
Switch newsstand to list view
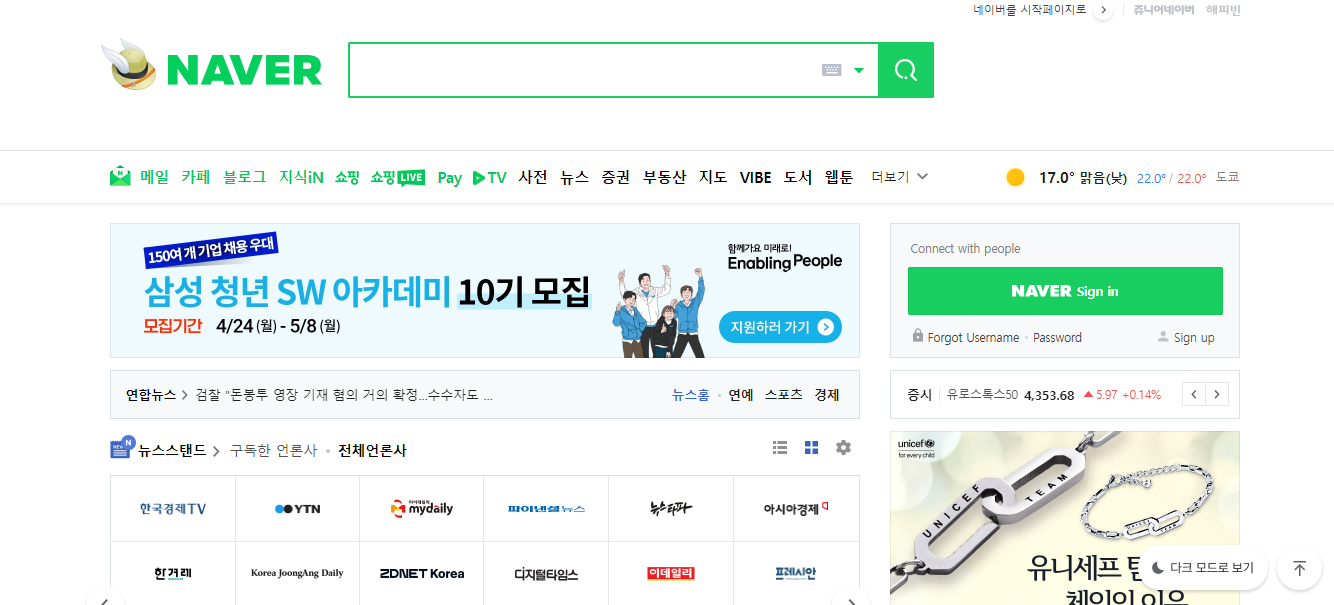point(780,447)
